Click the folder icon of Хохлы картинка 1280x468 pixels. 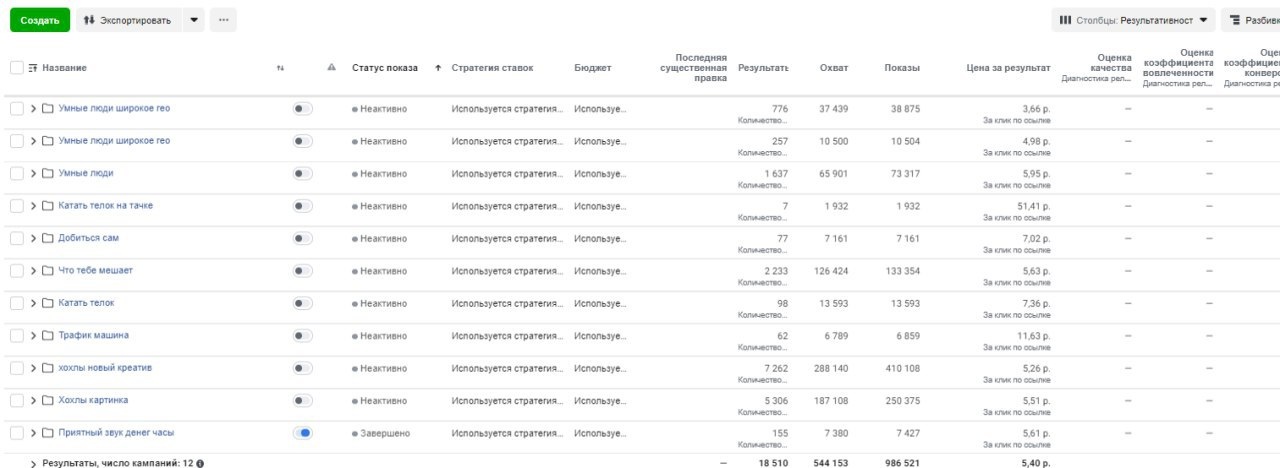[x=48, y=401]
